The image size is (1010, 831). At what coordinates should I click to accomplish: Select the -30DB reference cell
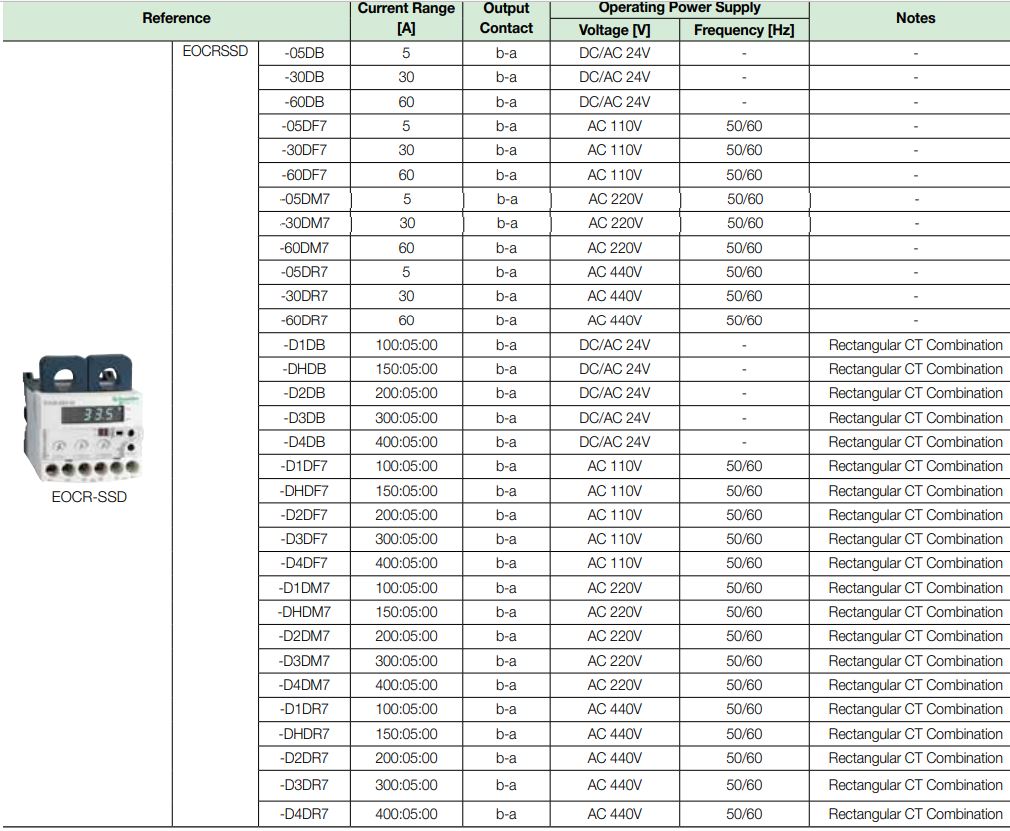304,77
